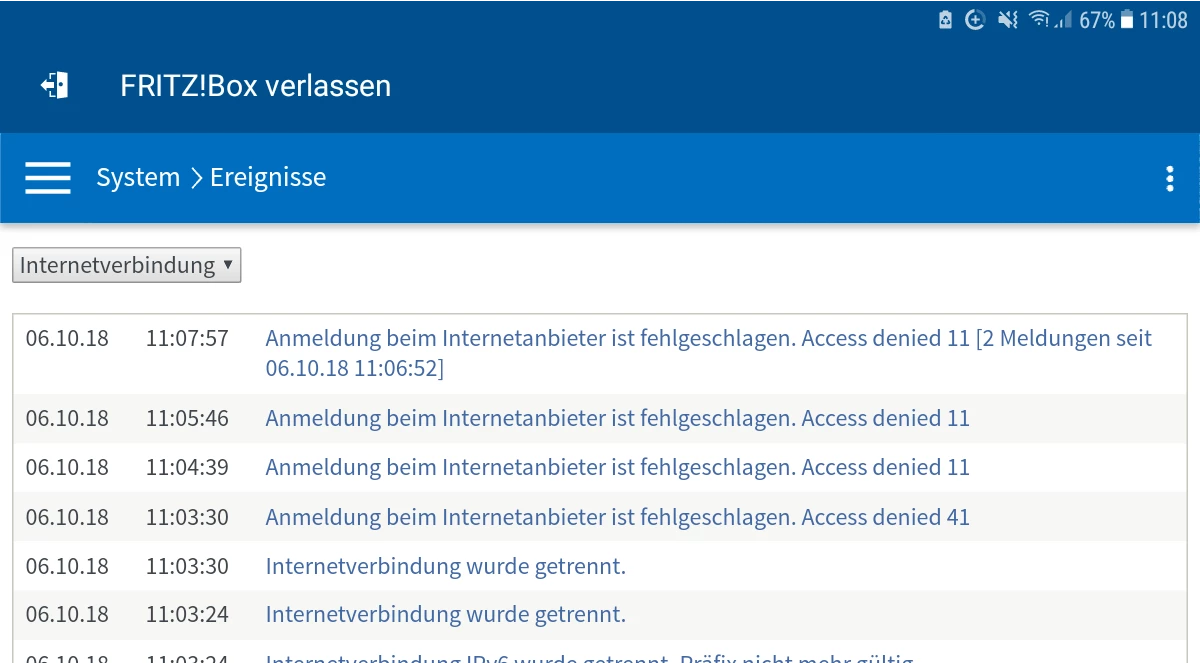The height and width of the screenshot is (663, 1200).
Task: Expand the Internetverbindung filter dropdown
Action: point(127,265)
